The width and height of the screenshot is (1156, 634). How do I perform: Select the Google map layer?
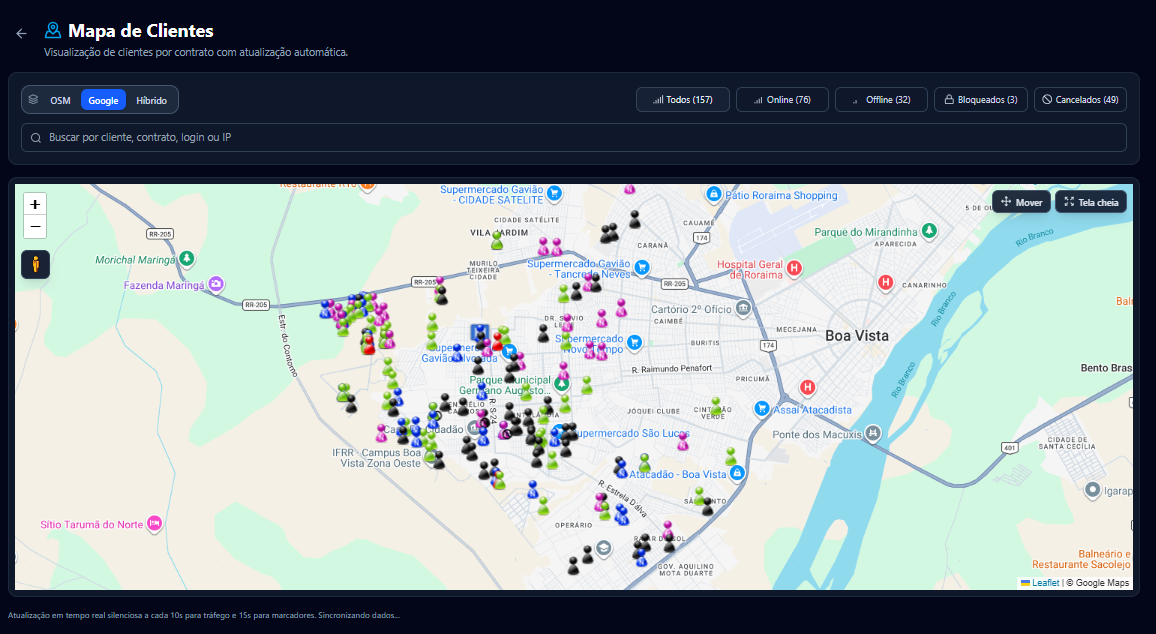click(x=103, y=100)
